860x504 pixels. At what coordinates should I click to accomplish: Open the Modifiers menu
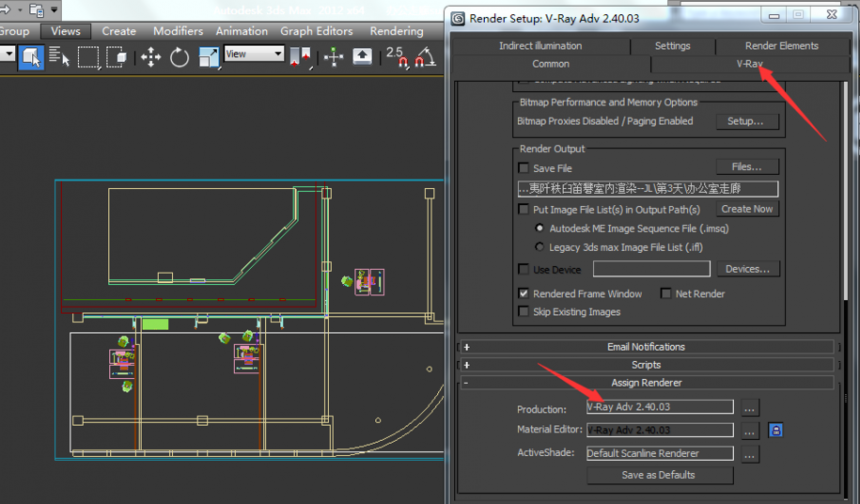point(178,31)
